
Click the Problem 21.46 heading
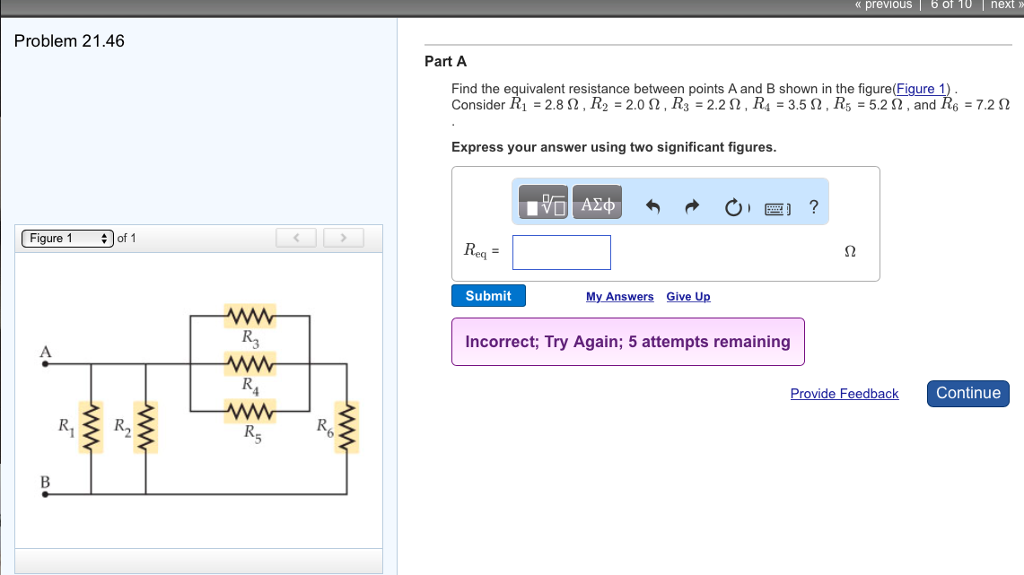pyautogui.click(x=69, y=41)
